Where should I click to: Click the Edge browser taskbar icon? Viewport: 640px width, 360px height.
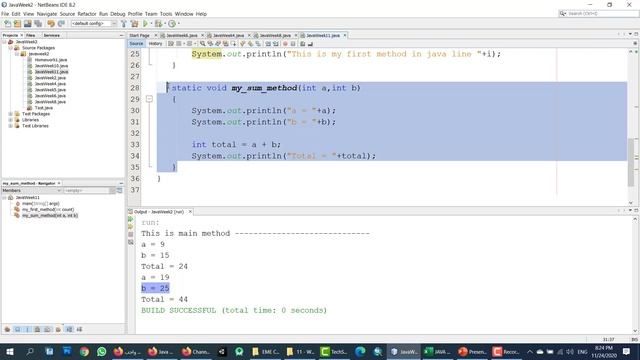[x=360, y=351]
